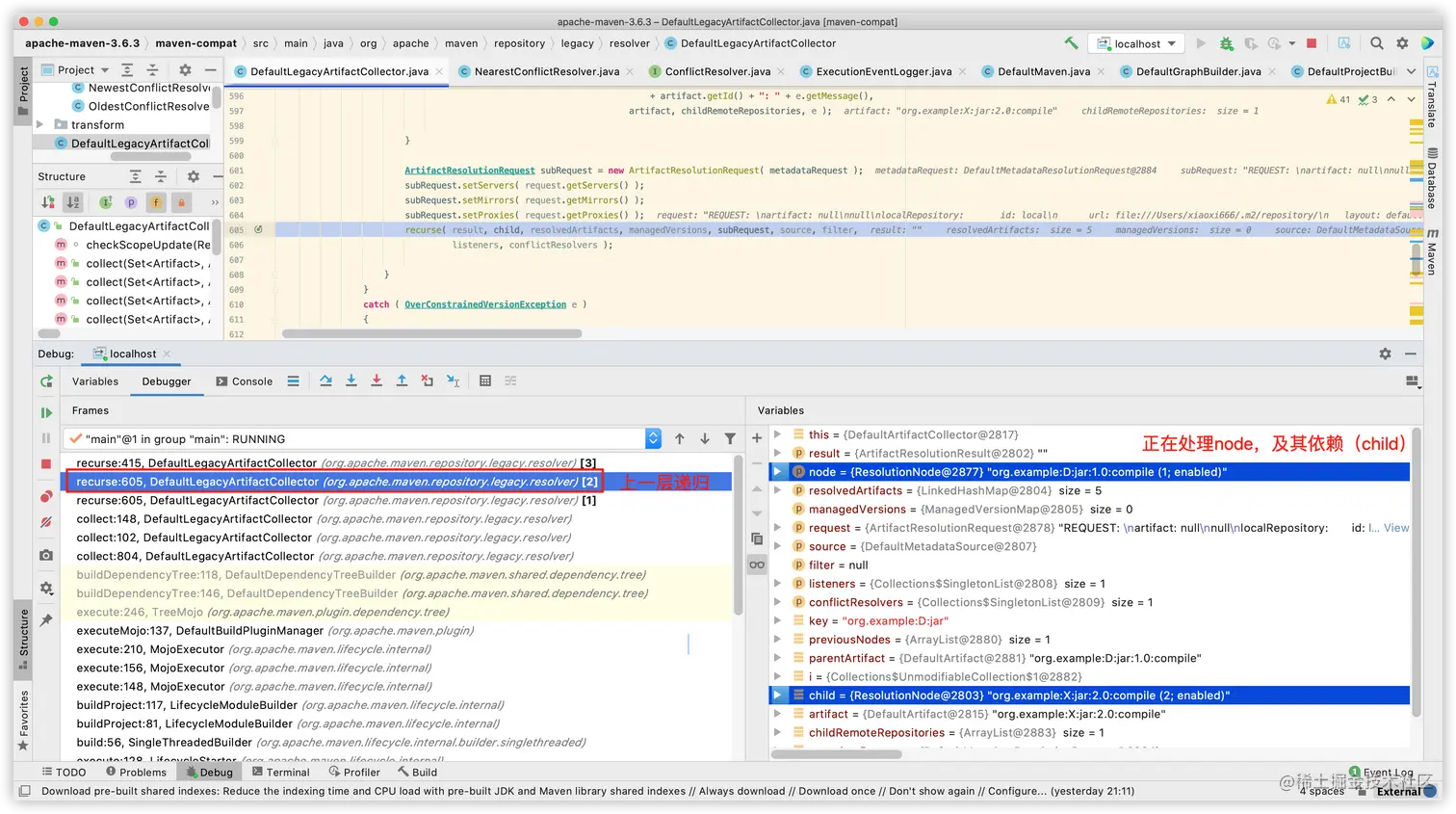Expand the transform folder in the Project tree

click(39, 124)
